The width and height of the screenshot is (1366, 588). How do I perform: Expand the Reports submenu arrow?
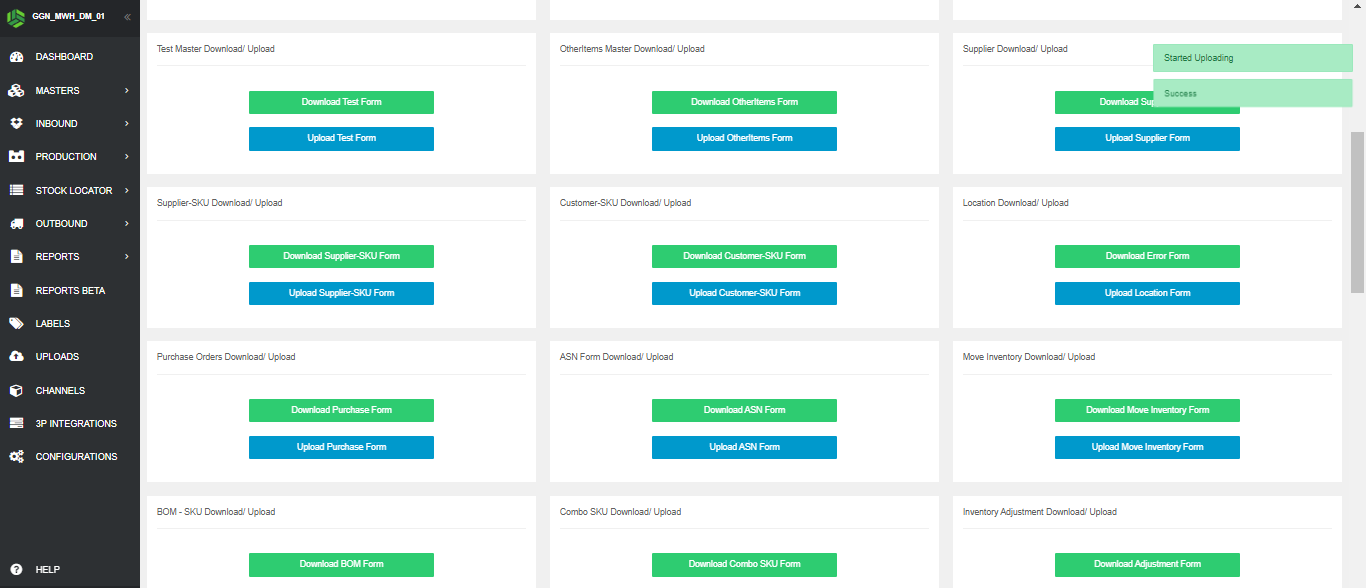(127, 257)
